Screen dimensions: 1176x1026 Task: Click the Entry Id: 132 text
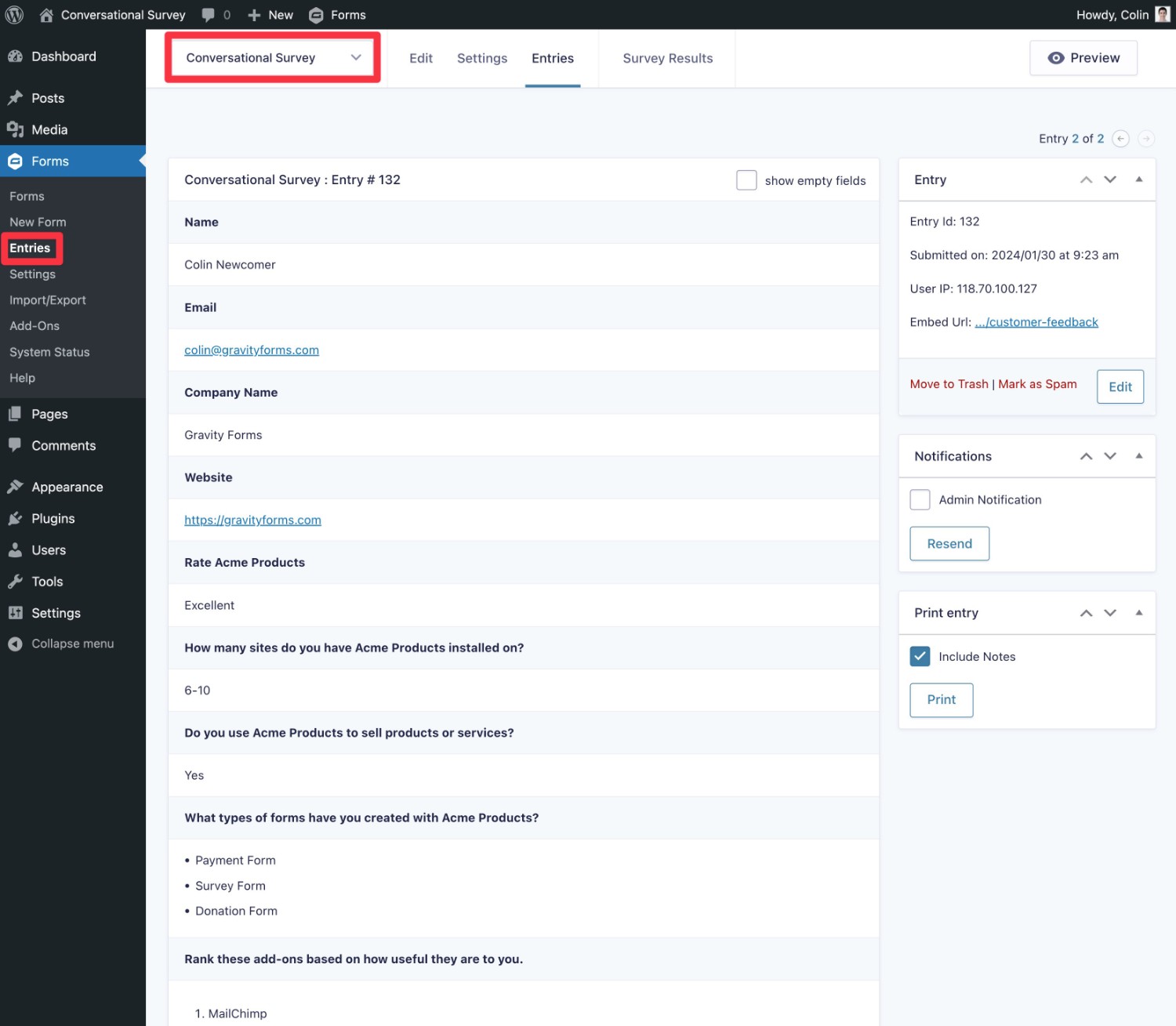[945, 222]
